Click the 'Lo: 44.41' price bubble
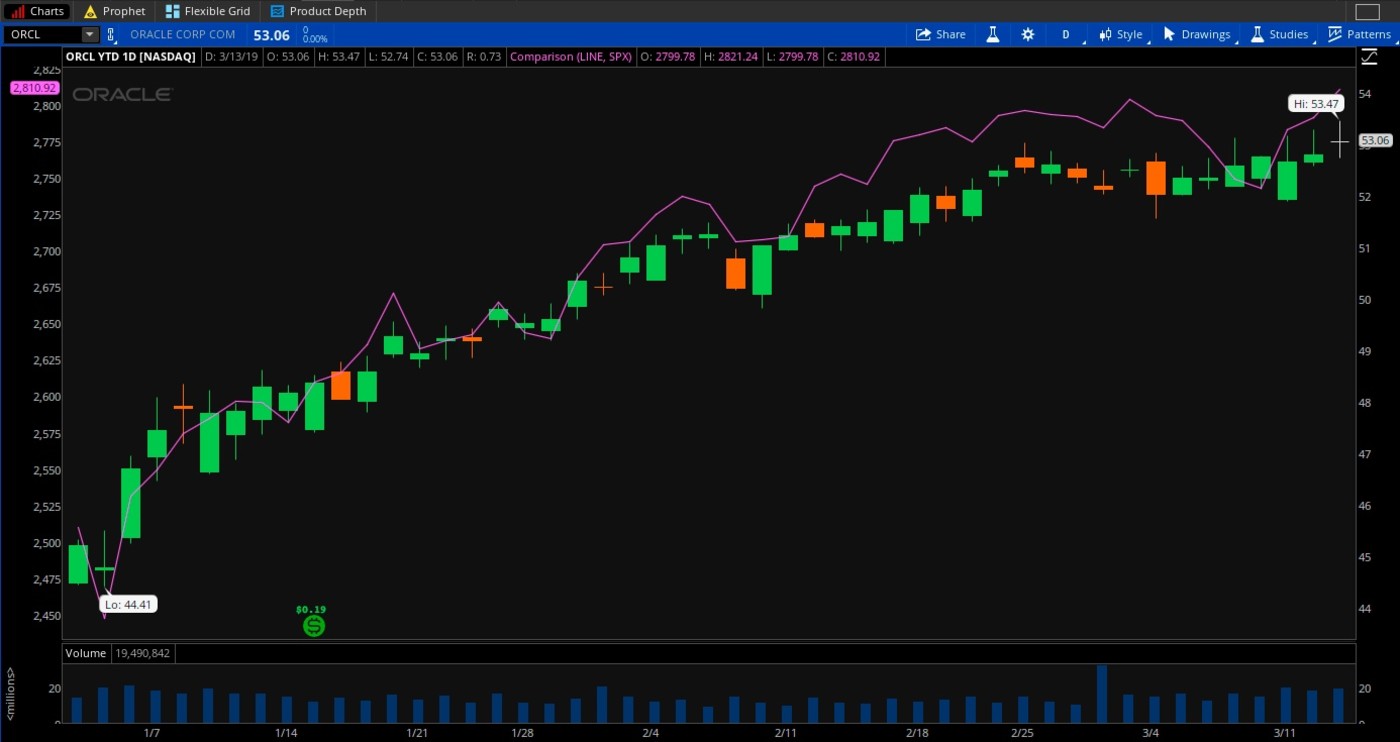Screen dimensions: 1400x742 130,604
